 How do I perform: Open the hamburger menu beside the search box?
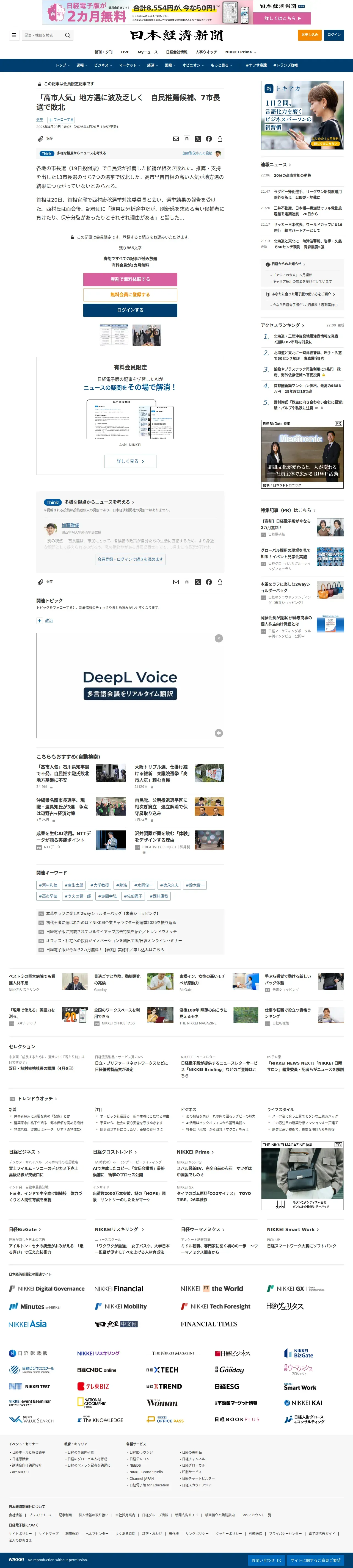click(x=14, y=35)
